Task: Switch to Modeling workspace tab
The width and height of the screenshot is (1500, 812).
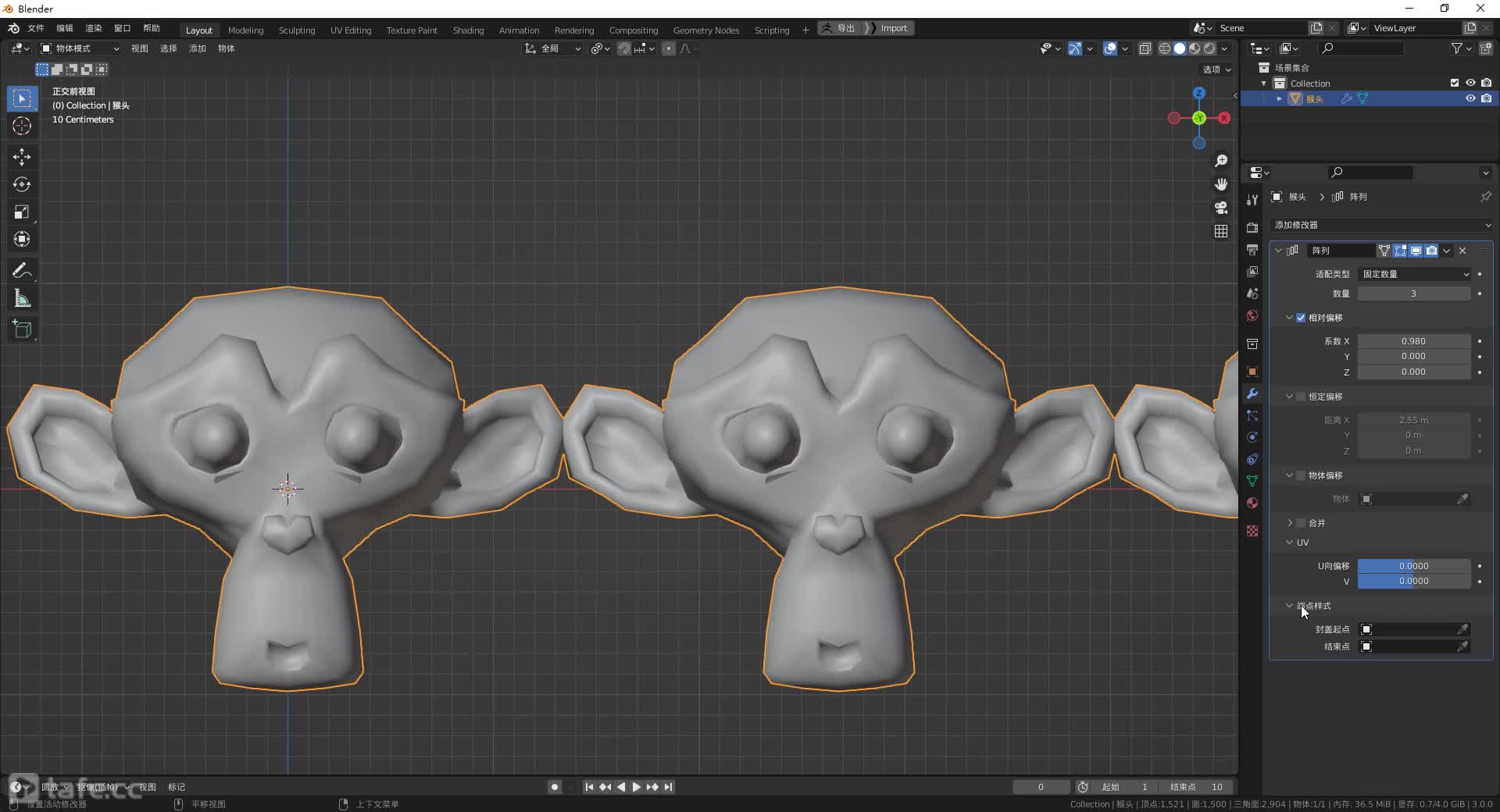Action: click(x=245, y=30)
